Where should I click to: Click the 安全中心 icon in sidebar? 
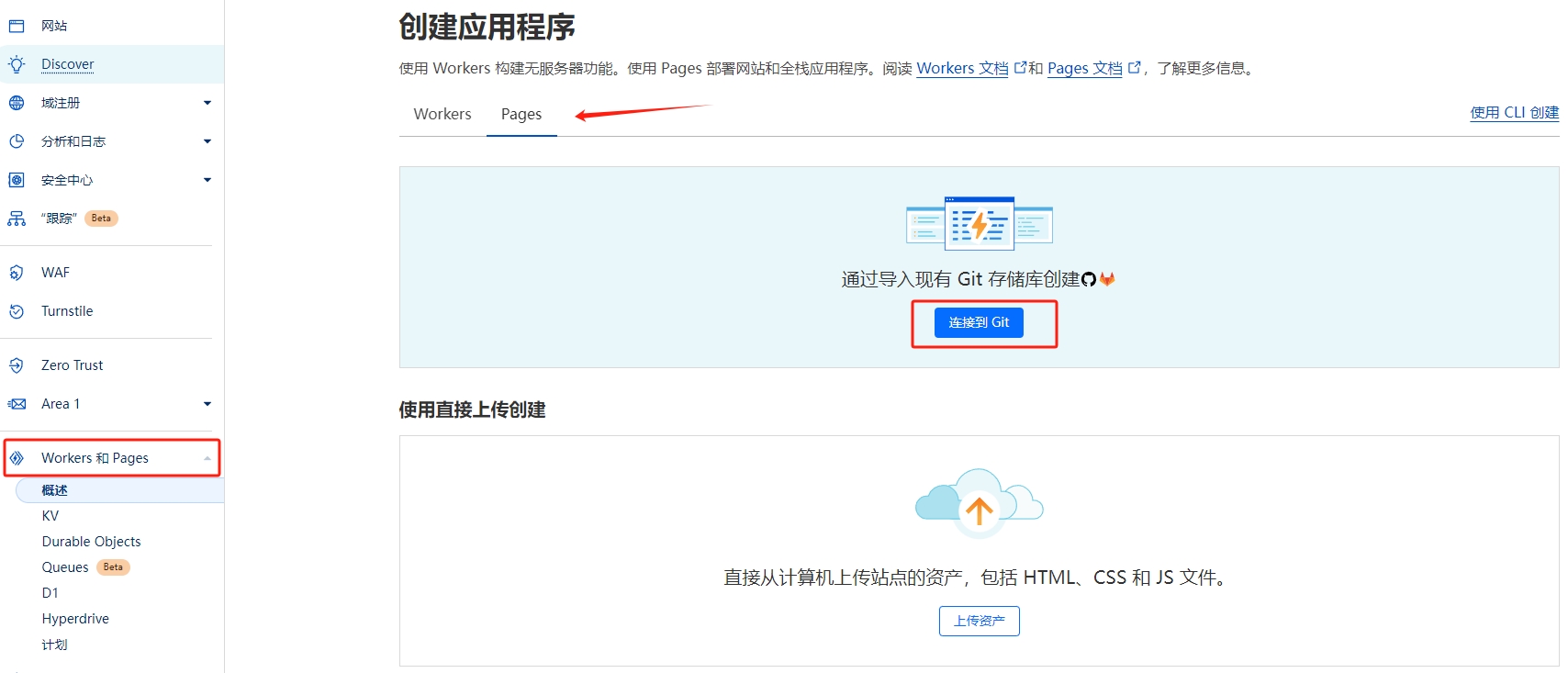point(17,180)
